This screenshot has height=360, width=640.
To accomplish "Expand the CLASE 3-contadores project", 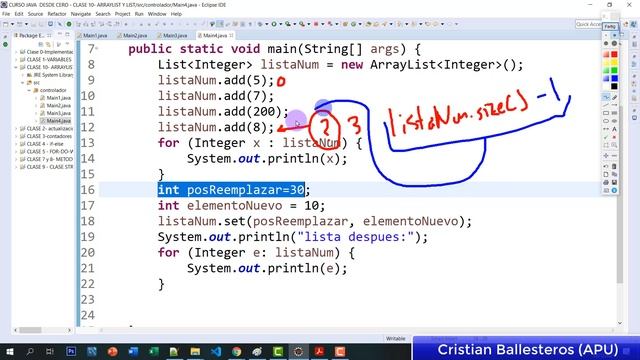I will [16, 136].
